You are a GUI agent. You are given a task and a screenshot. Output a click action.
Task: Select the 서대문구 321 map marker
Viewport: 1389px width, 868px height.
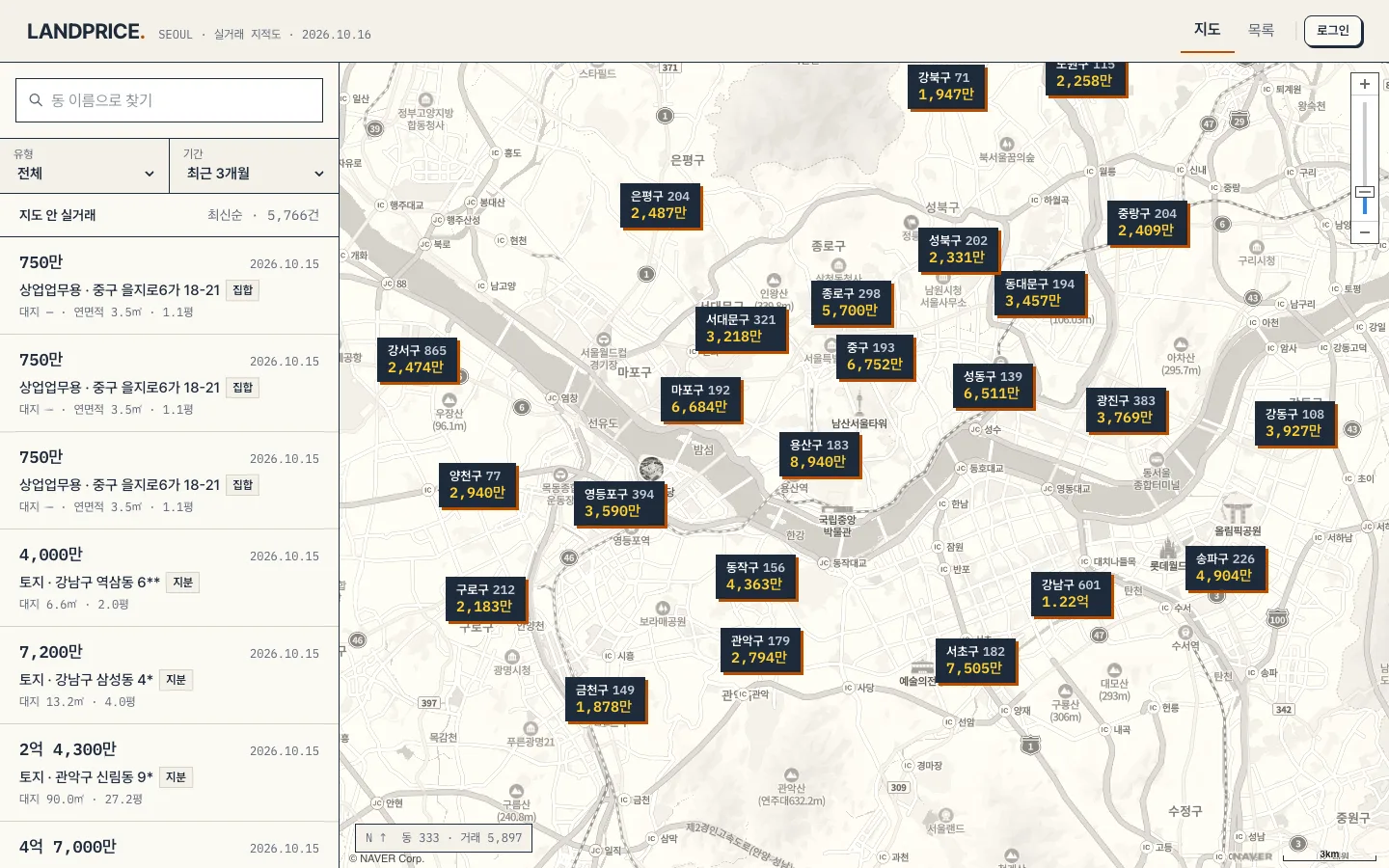tap(741, 328)
